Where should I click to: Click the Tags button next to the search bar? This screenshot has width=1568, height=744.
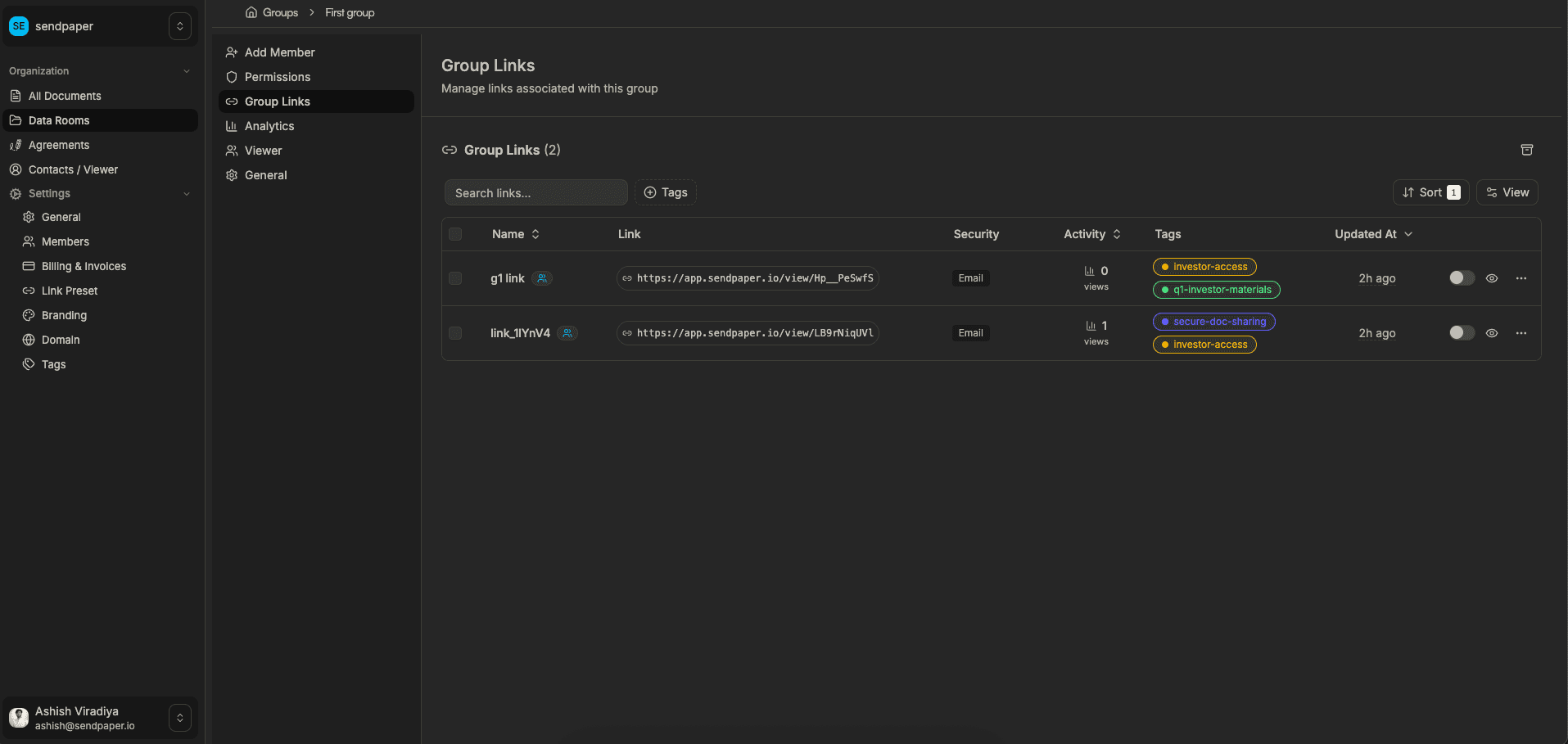pyautogui.click(x=666, y=192)
